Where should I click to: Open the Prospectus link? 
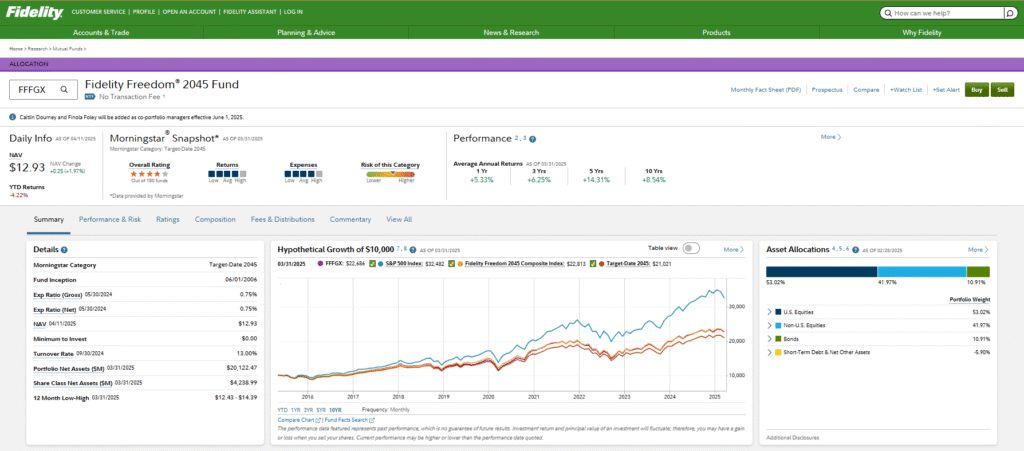click(x=827, y=90)
